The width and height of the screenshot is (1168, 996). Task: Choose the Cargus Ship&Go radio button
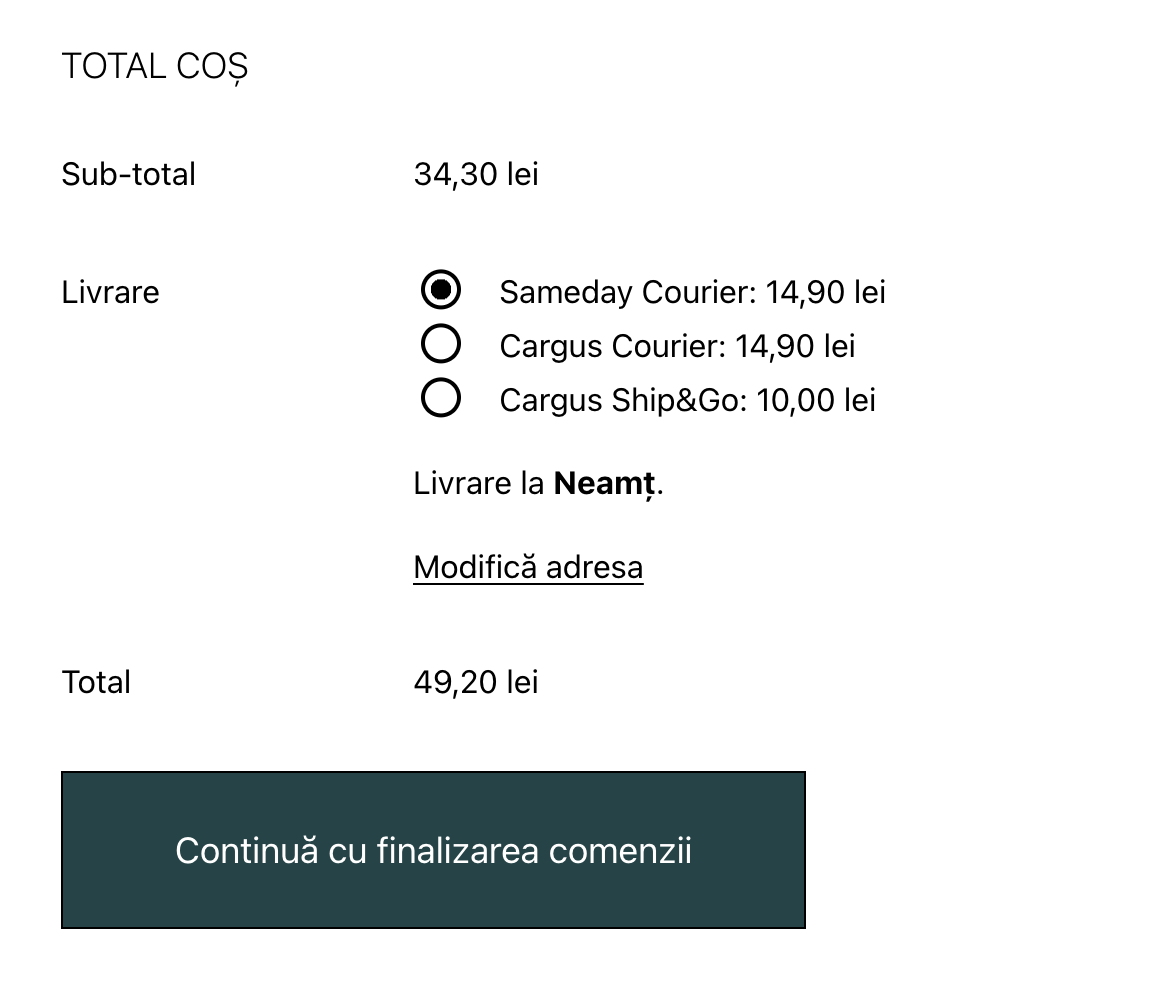coord(440,398)
